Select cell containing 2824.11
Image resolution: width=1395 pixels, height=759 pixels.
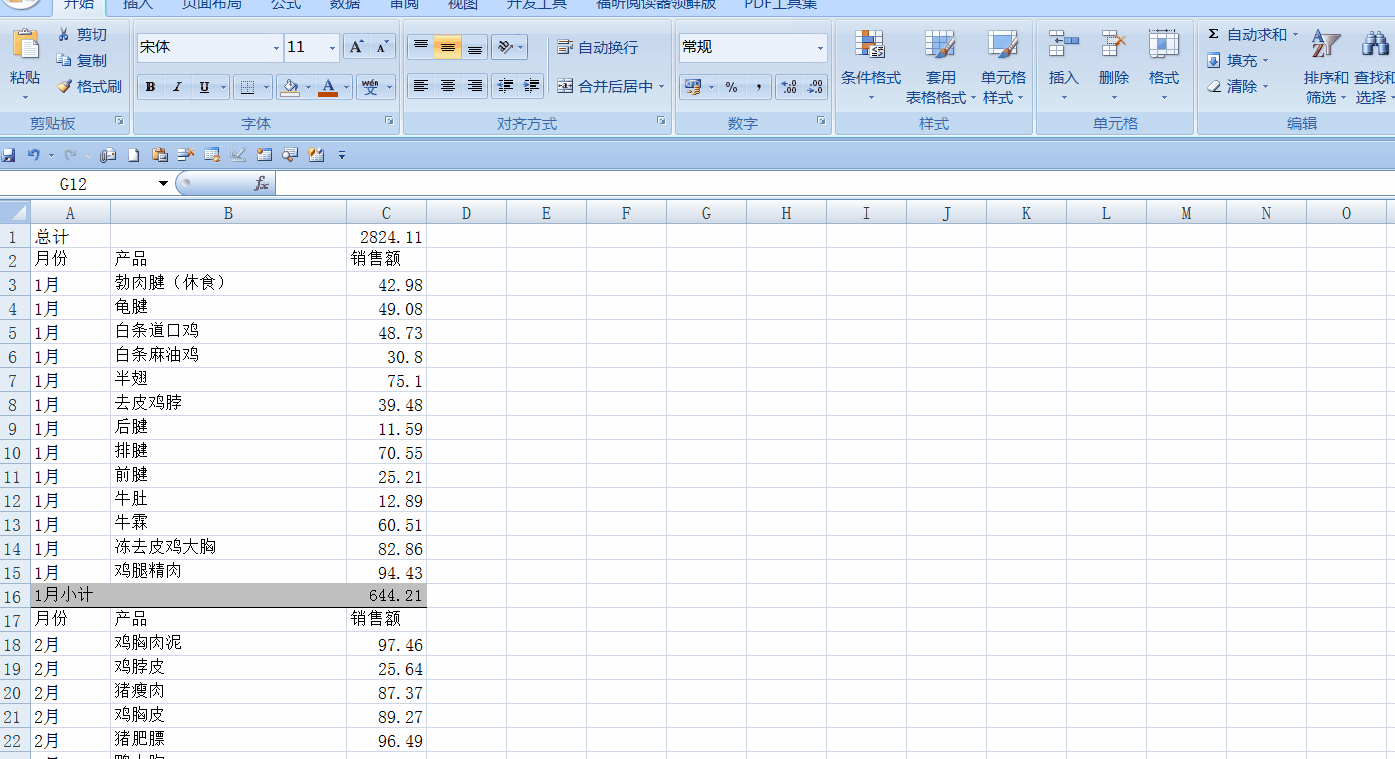pyautogui.click(x=386, y=237)
